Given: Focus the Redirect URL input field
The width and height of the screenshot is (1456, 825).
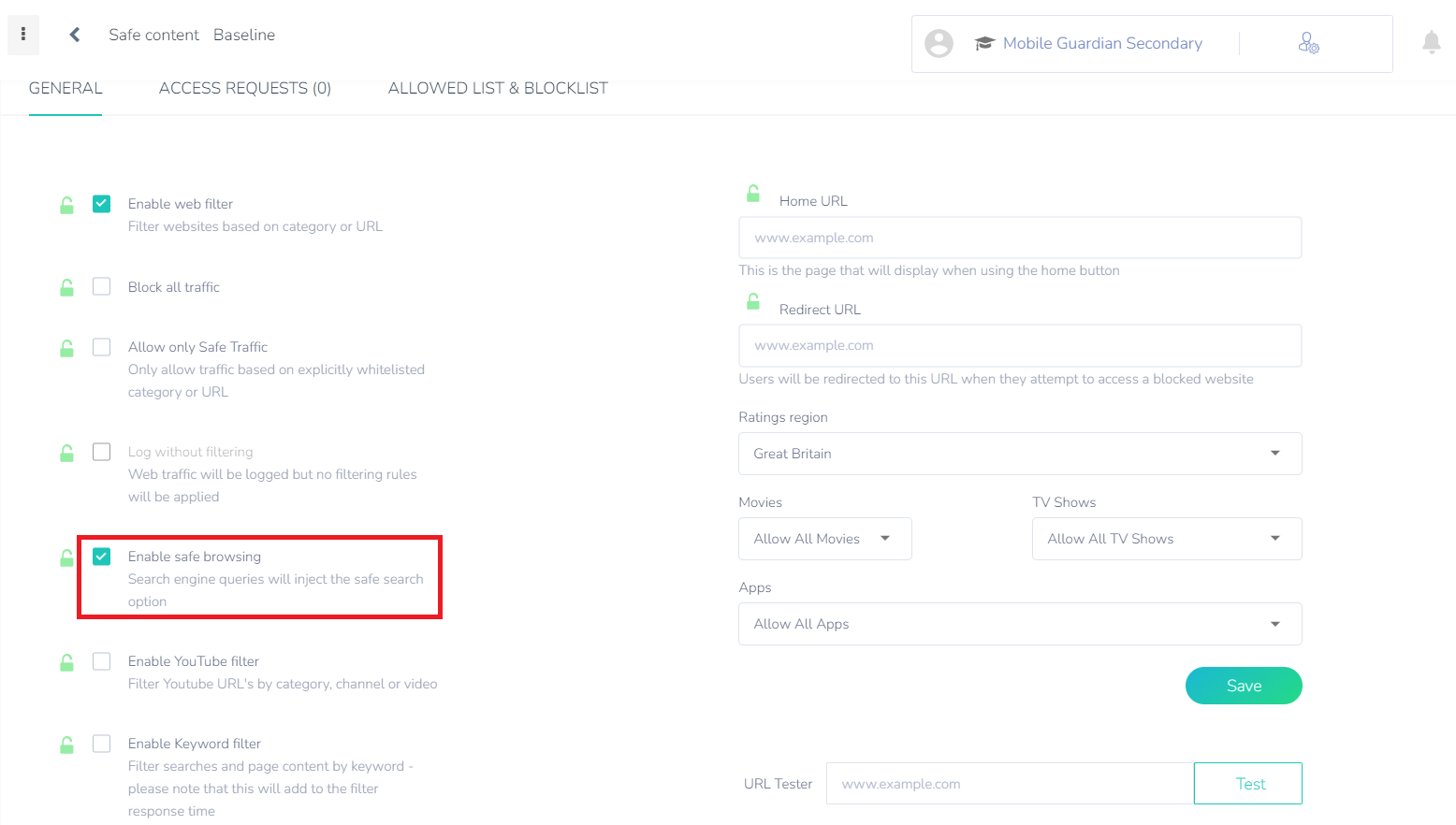Looking at the screenshot, I should coord(1020,345).
